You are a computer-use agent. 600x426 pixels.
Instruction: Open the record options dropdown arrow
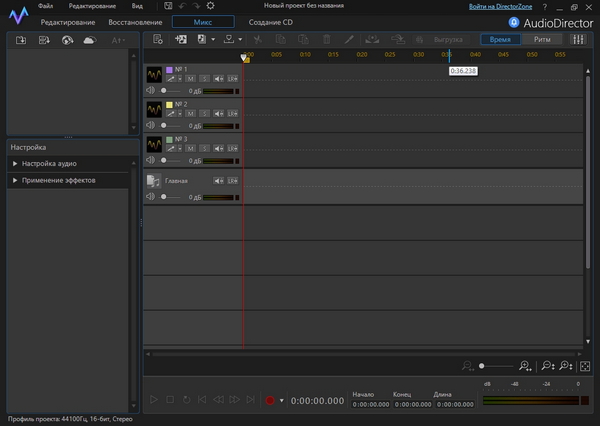(282, 400)
